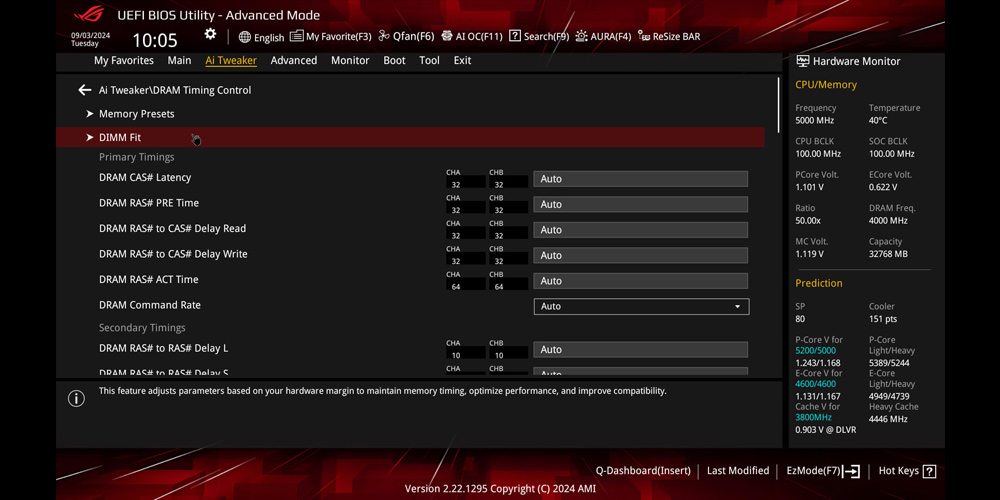
Task: Click the 3800MHz cache prediction value
Action: point(816,417)
